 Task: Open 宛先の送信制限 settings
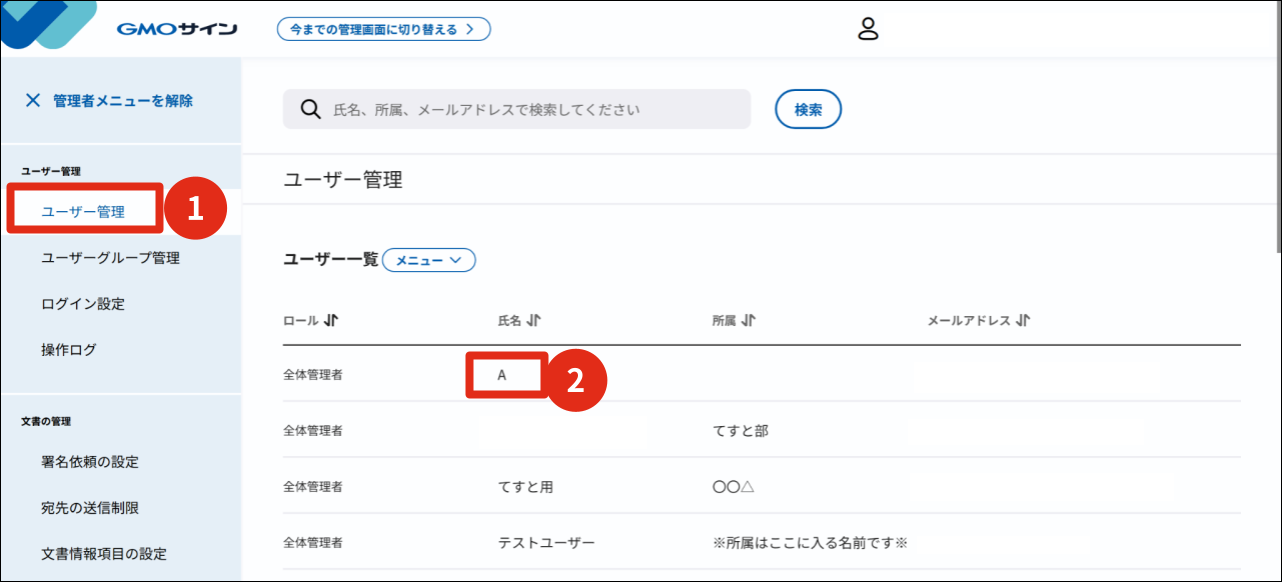pyautogui.click(x=90, y=508)
